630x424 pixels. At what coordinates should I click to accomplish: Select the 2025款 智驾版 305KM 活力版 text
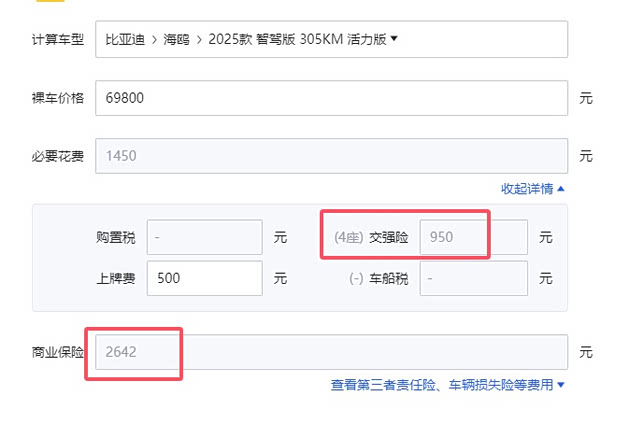point(297,40)
